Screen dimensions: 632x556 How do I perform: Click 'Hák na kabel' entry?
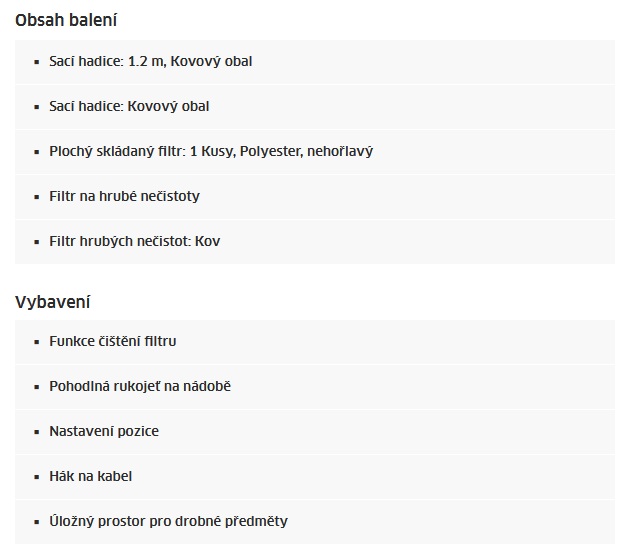[315, 477]
